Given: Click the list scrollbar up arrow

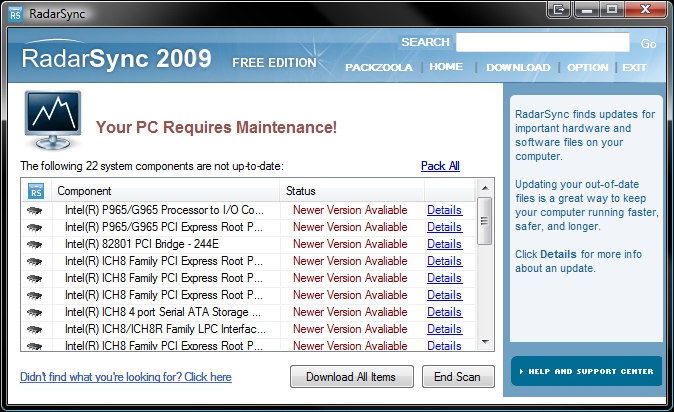Looking at the screenshot, I should coord(485,188).
